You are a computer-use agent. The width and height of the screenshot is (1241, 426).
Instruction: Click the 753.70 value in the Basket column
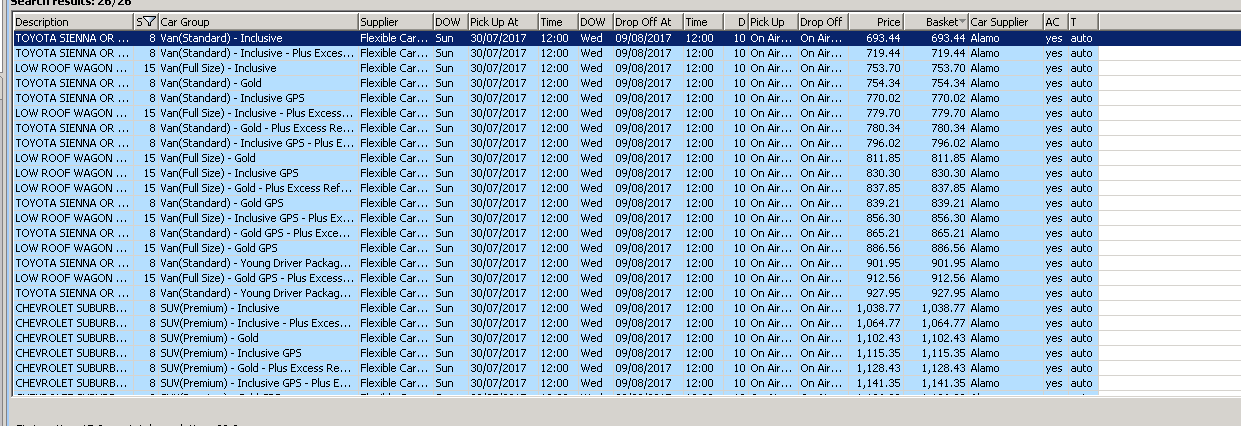[x=948, y=68]
